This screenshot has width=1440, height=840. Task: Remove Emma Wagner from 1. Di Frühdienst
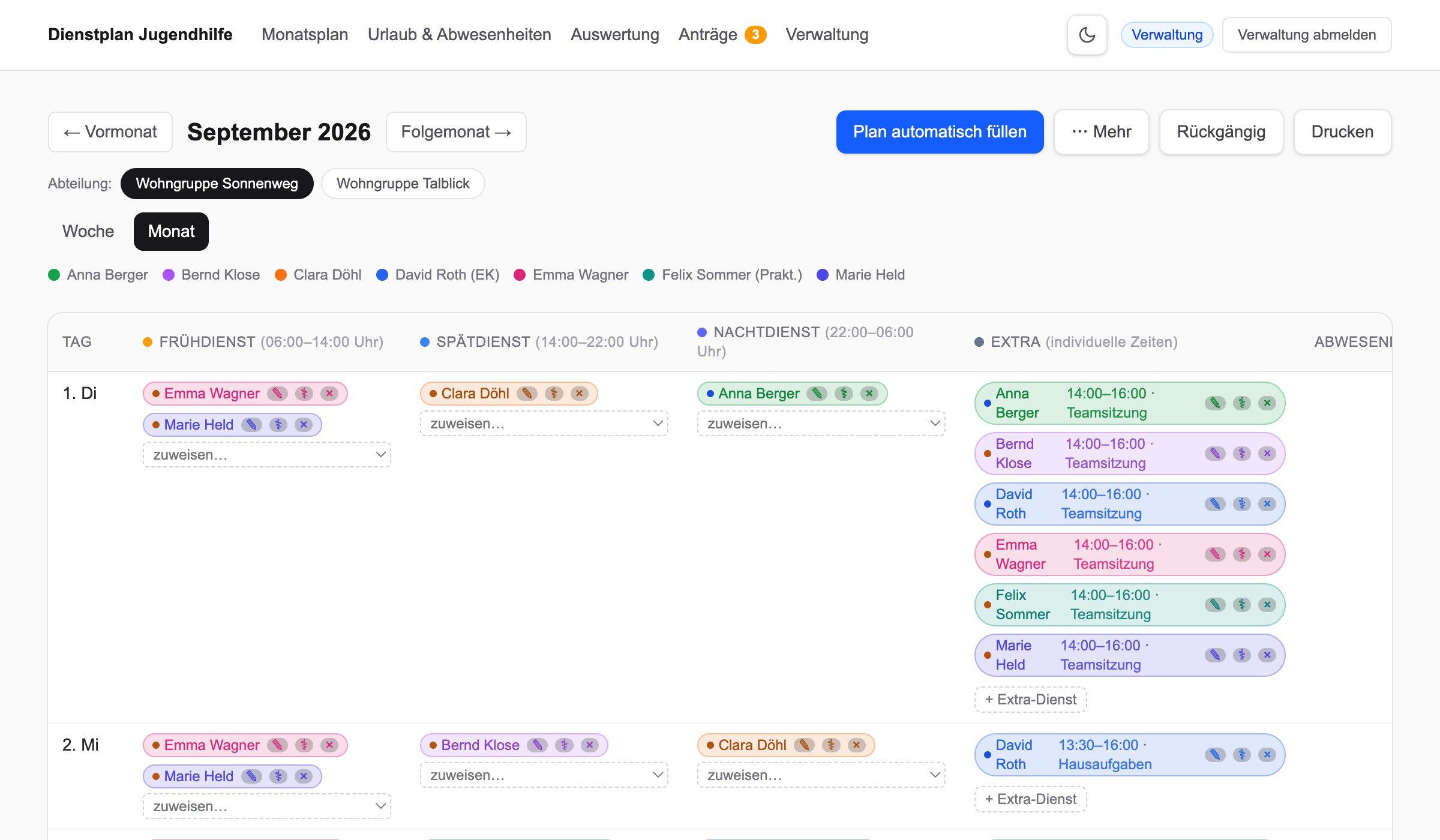tap(329, 394)
